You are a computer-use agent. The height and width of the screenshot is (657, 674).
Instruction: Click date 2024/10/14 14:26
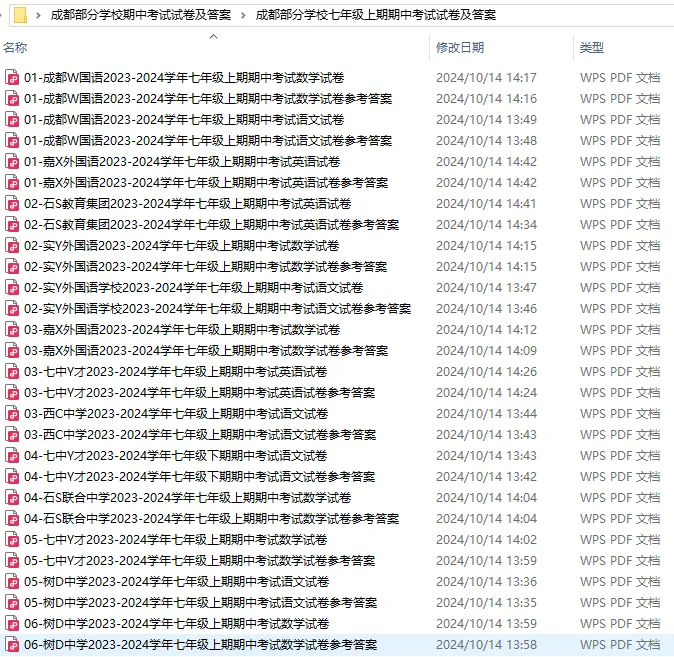(487, 371)
